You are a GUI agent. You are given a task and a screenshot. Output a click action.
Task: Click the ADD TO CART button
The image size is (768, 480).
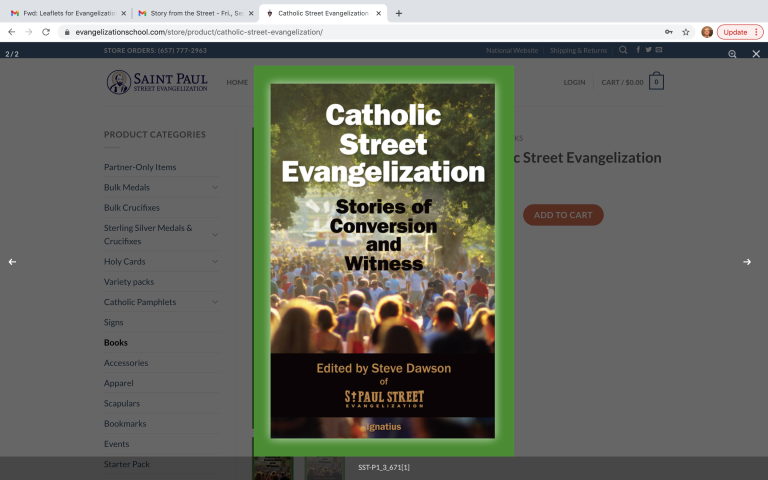(x=563, y=215)
